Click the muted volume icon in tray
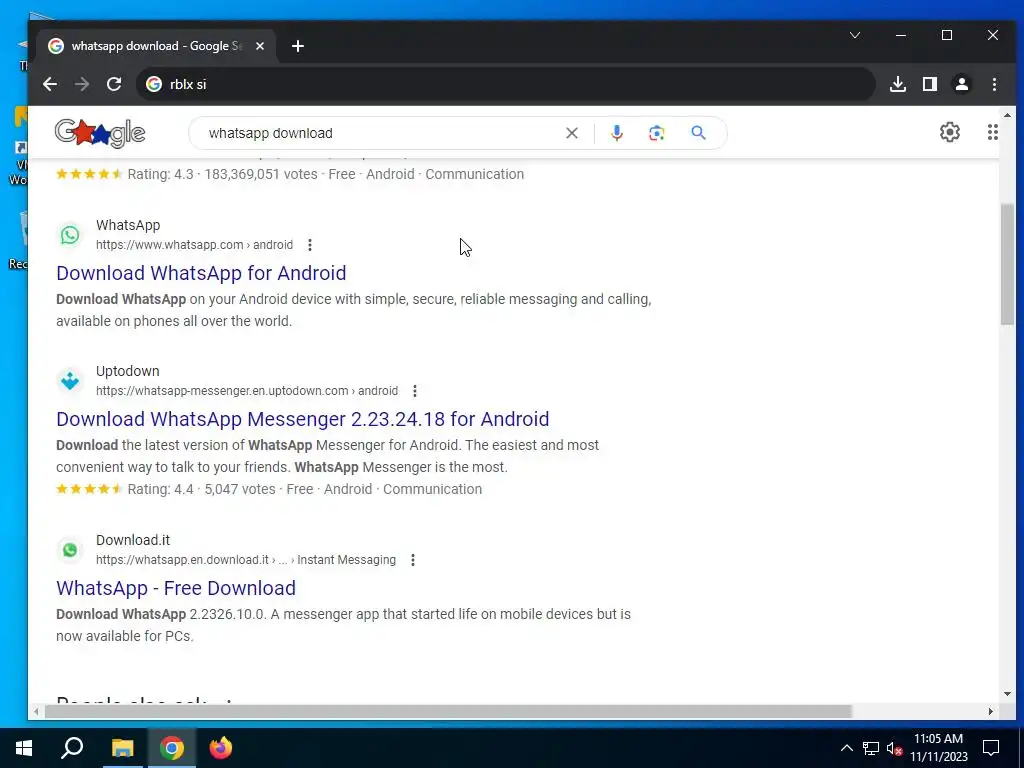The width and height of the screenshot is (1024, 768). click(x=894, y=748)
